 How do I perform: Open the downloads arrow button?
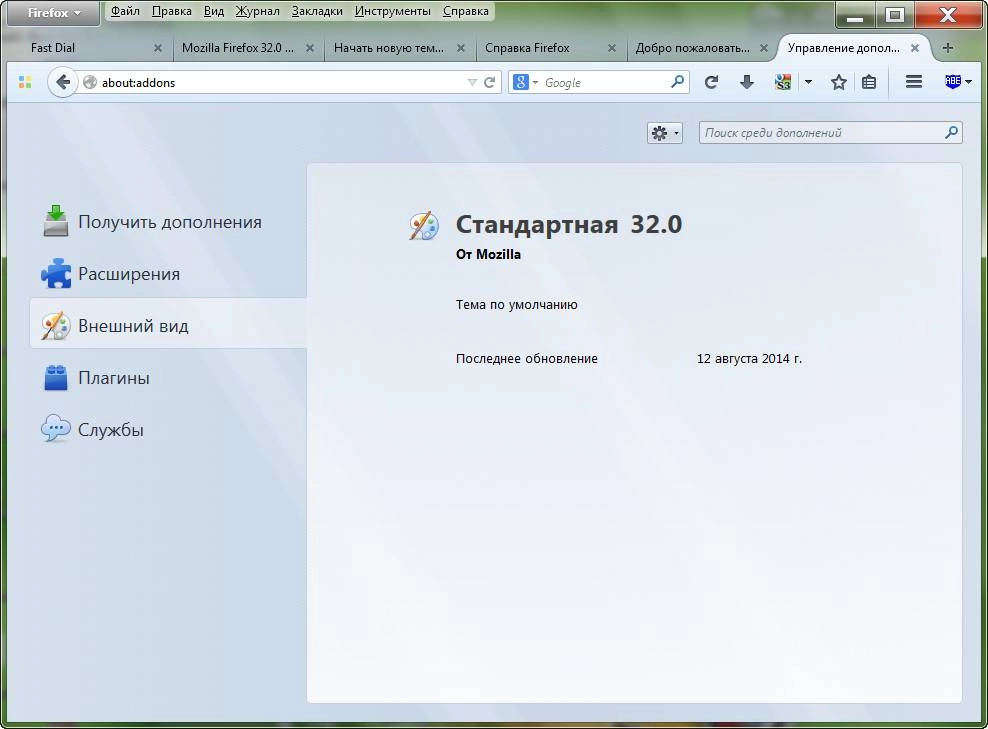point(747,82)
